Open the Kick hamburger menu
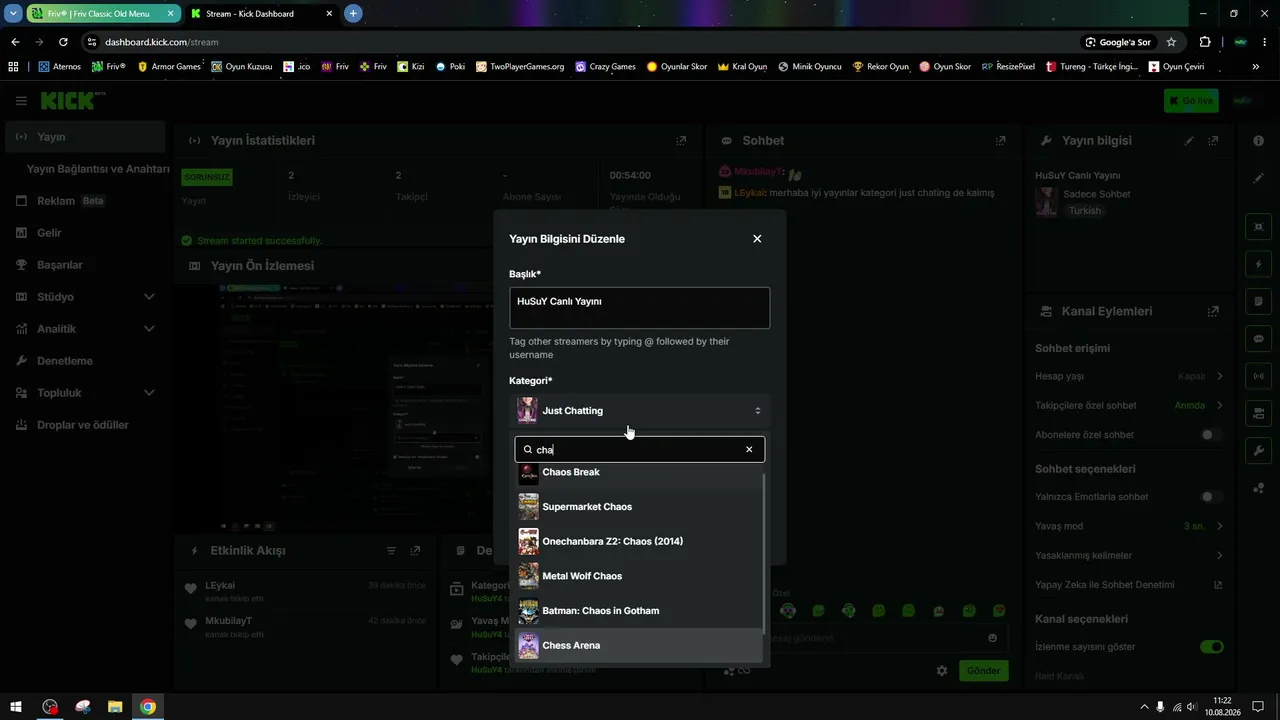 (21, 101)
